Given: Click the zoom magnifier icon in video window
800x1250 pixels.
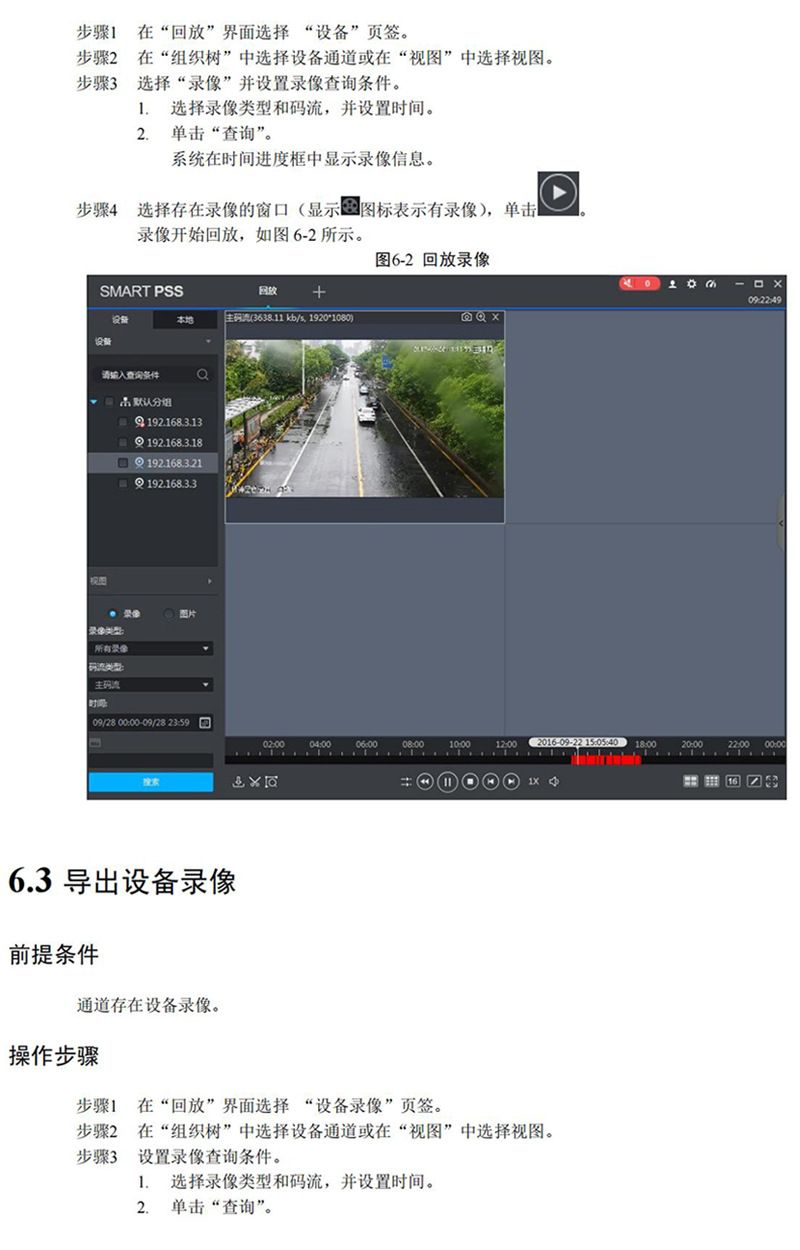Looking at the screenshot, I should pyautogui.click(x=481, y=317).
